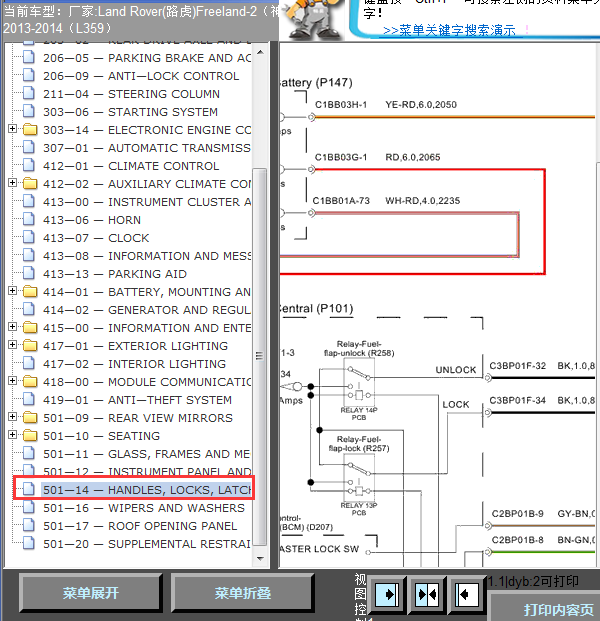The height and width of the screenshot is (621, 600).
Task: Open 501-11 Glass, Frames entry
Action: pos(147,454)
